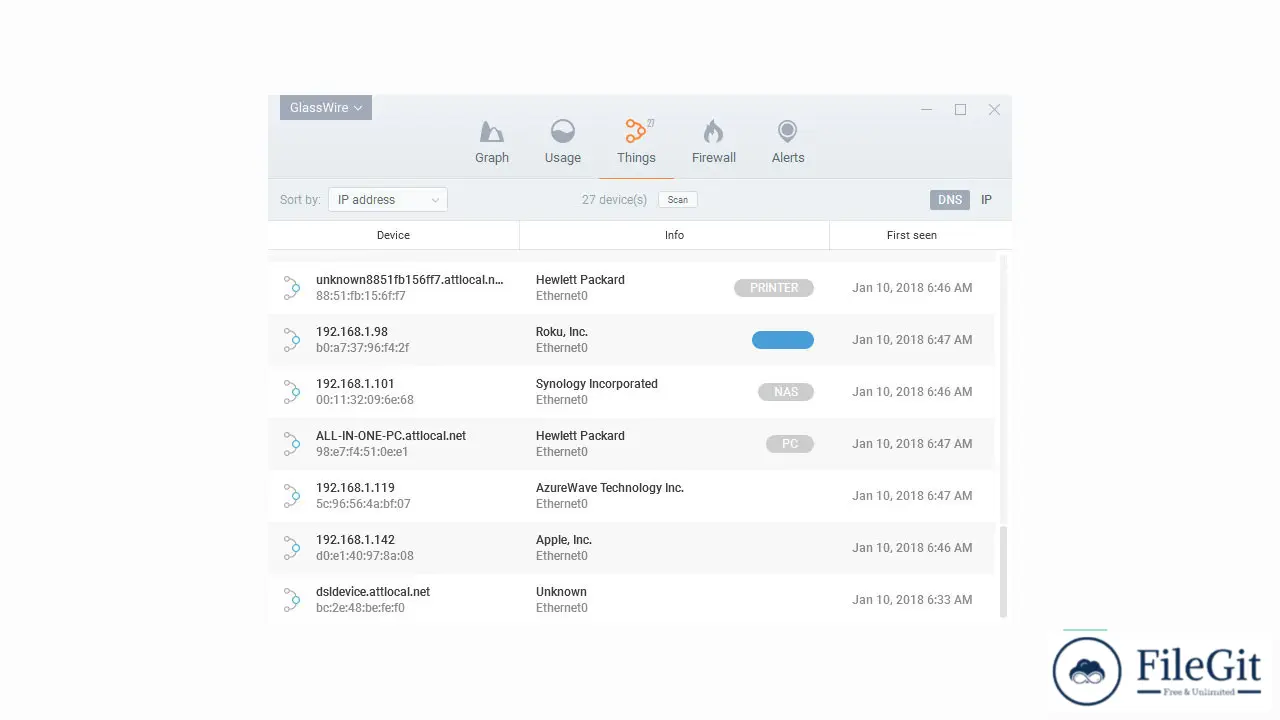Click MAC address 98:e7:f4:51:0e:e1

tap(362, 452)
